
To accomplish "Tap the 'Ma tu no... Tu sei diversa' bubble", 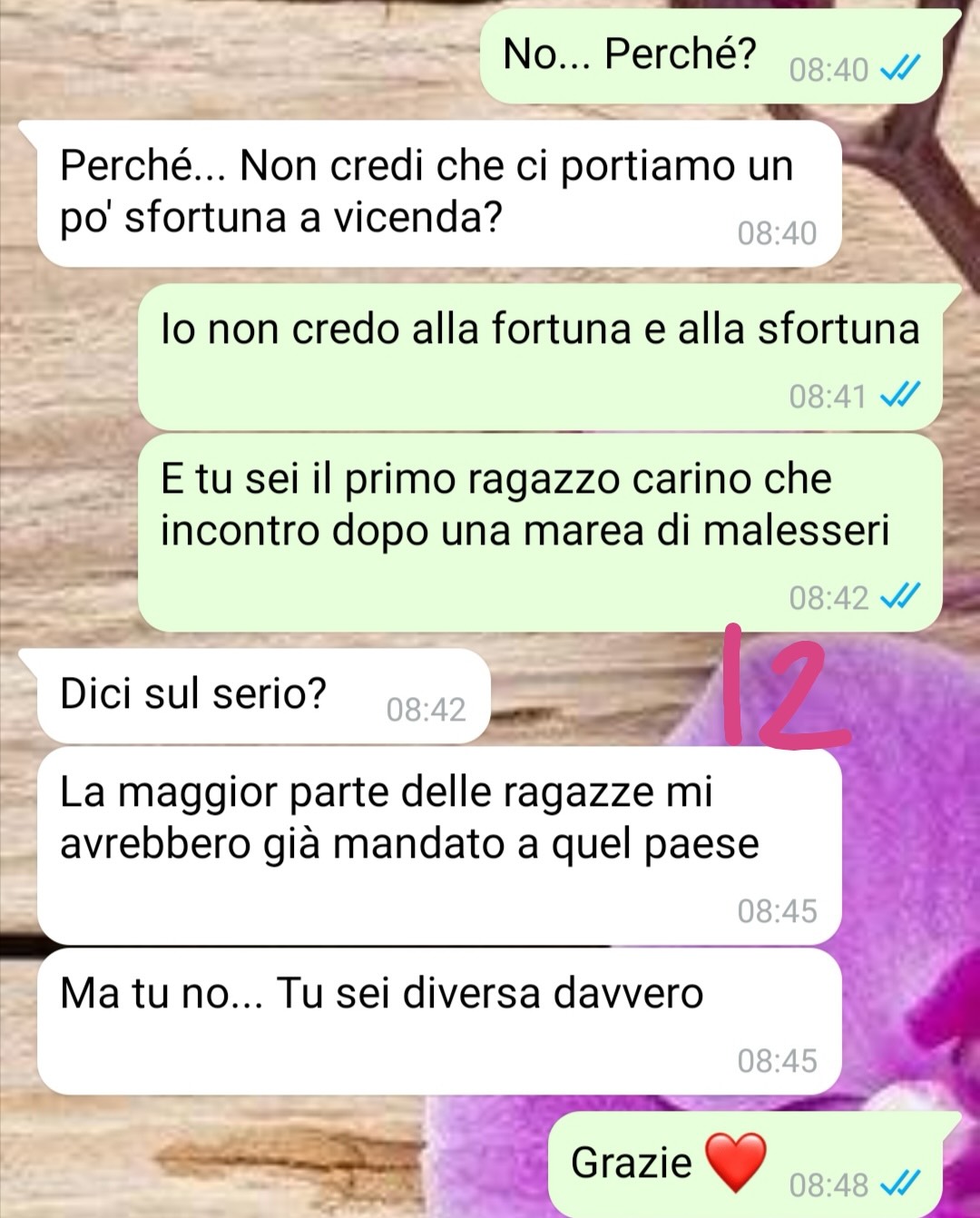I will [x=440, y=1021].
